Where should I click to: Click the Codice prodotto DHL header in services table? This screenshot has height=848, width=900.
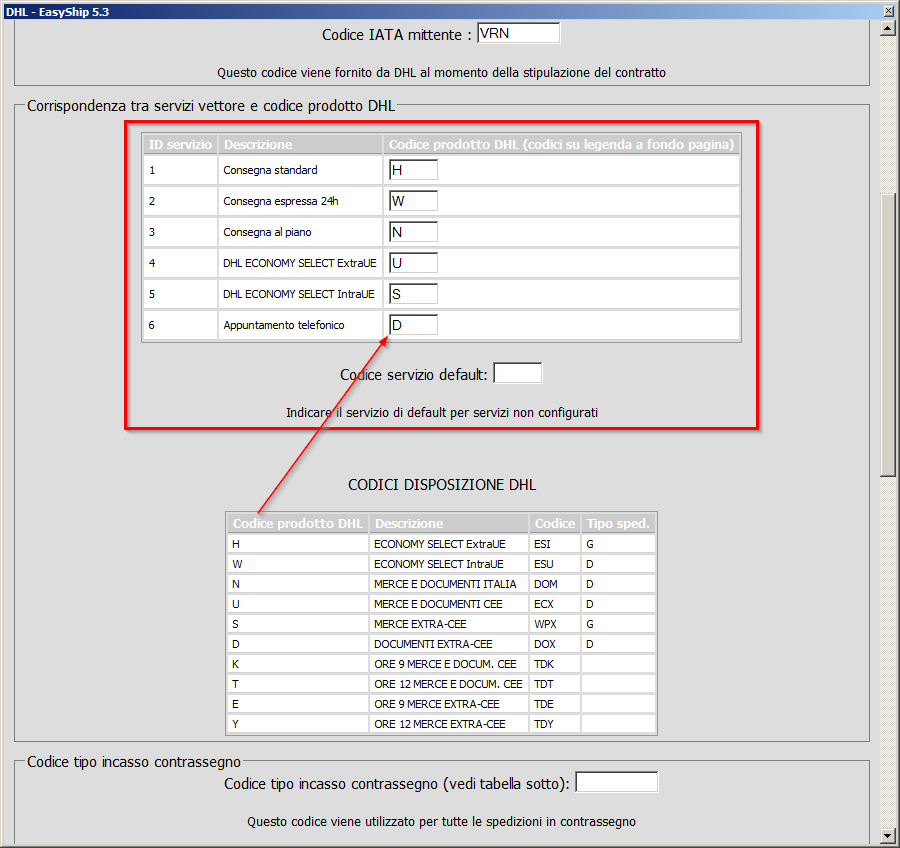[x=561, y=144]
